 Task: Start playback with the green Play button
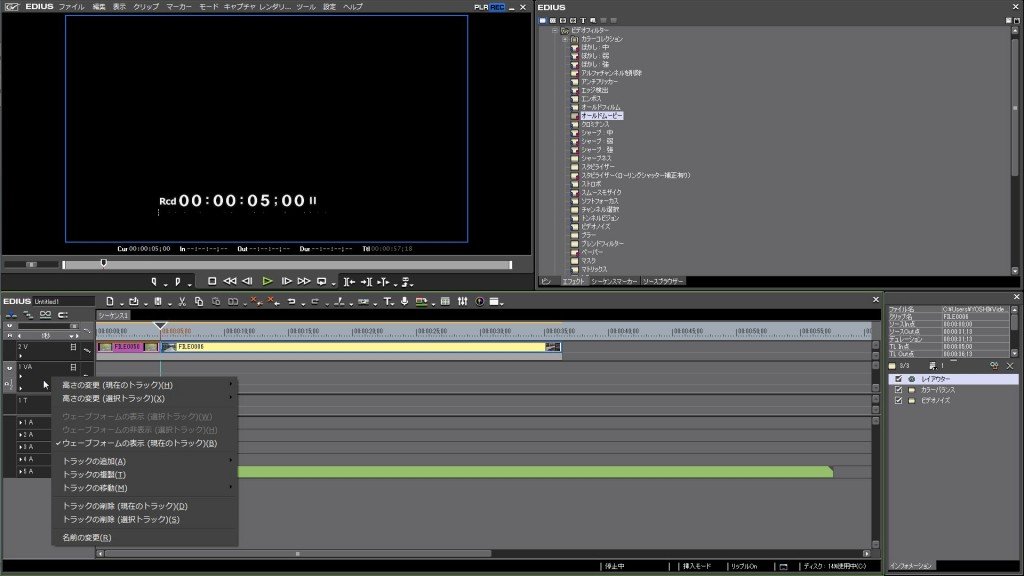[267, 281]
